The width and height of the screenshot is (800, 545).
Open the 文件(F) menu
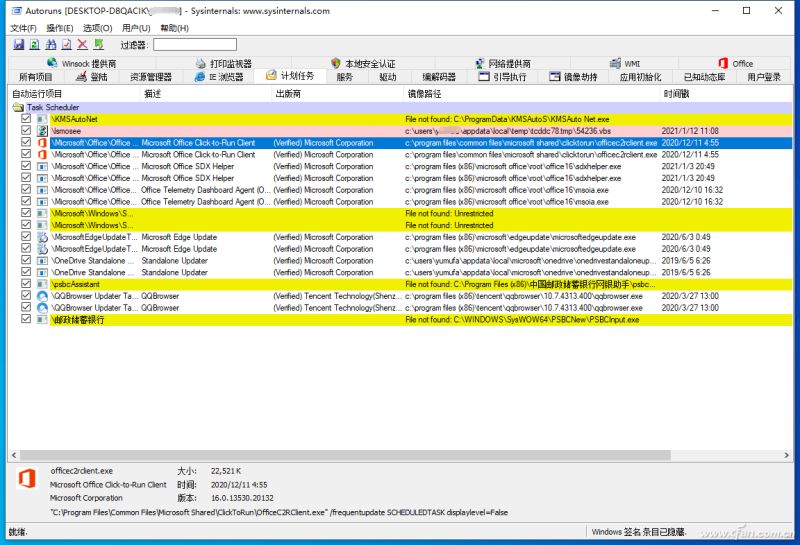click(x=22, y=28)
